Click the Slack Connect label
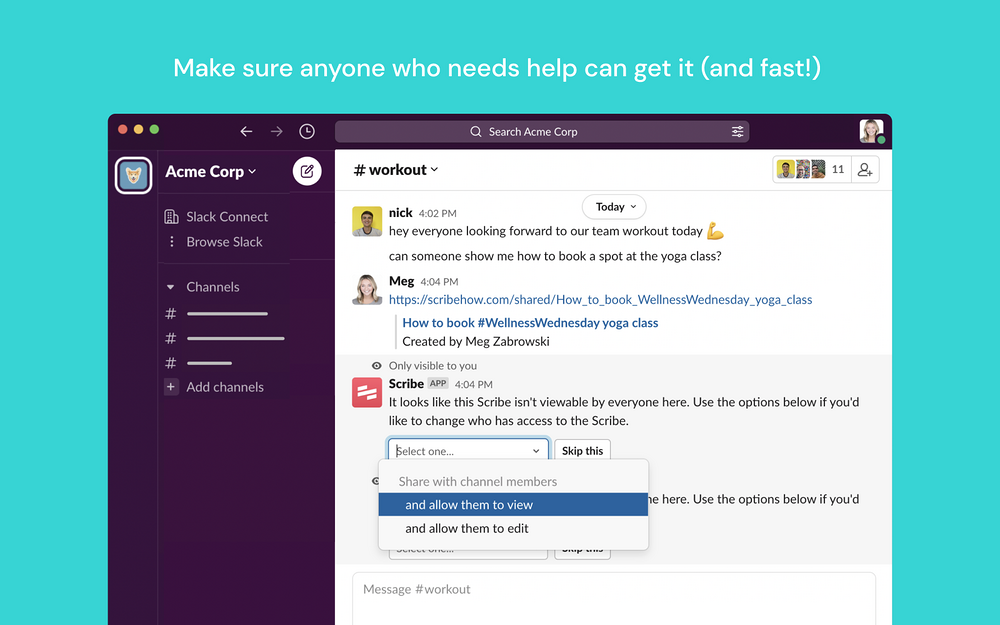 227,217
